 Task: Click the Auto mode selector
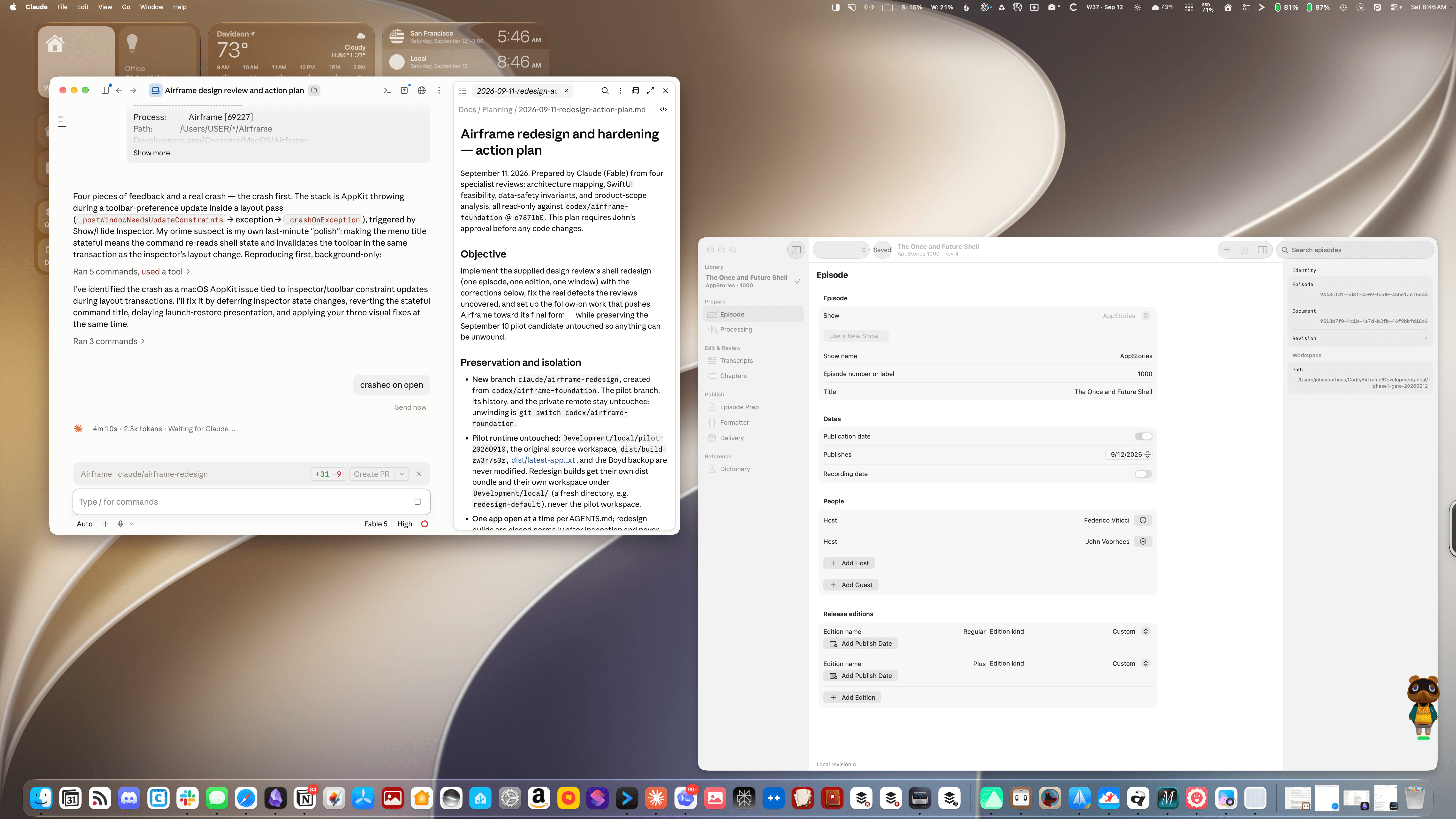[x=85, y=524]
